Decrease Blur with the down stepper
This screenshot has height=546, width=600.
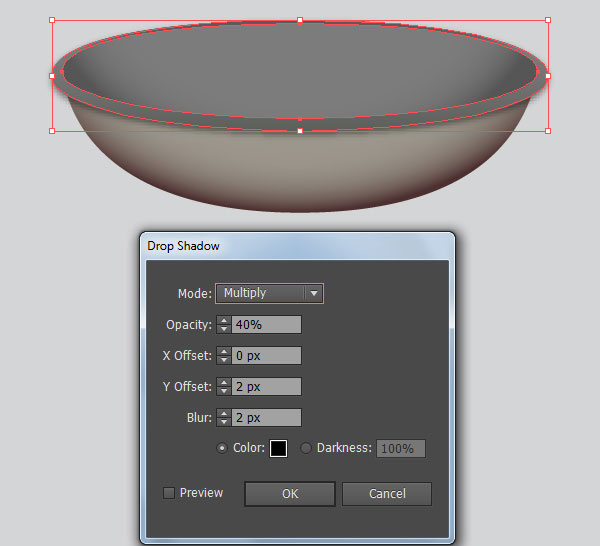(224, 422)
